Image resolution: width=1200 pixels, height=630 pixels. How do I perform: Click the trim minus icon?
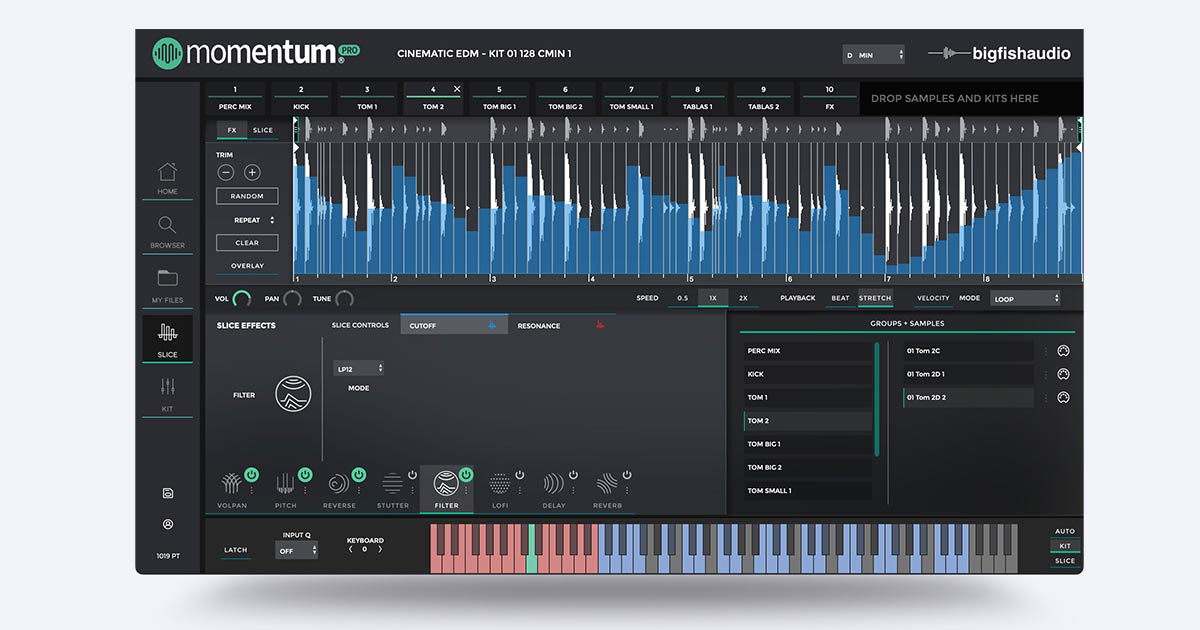pos(226,172)
